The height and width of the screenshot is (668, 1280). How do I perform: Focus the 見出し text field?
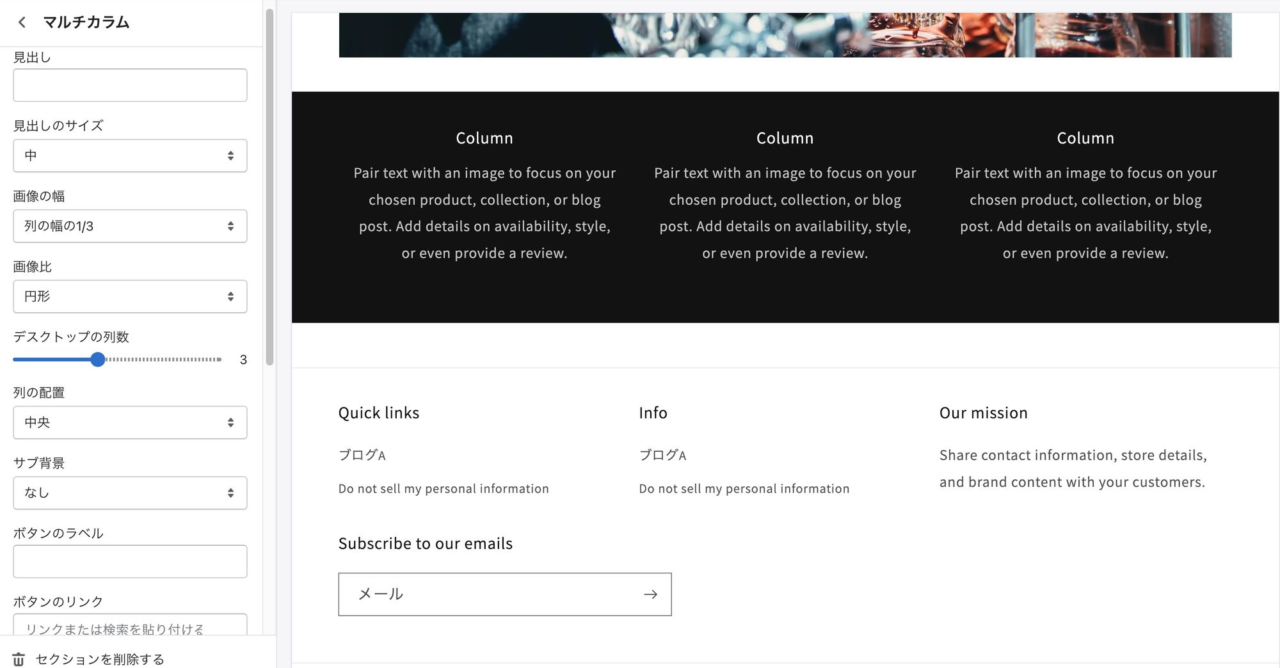(130, 85)
